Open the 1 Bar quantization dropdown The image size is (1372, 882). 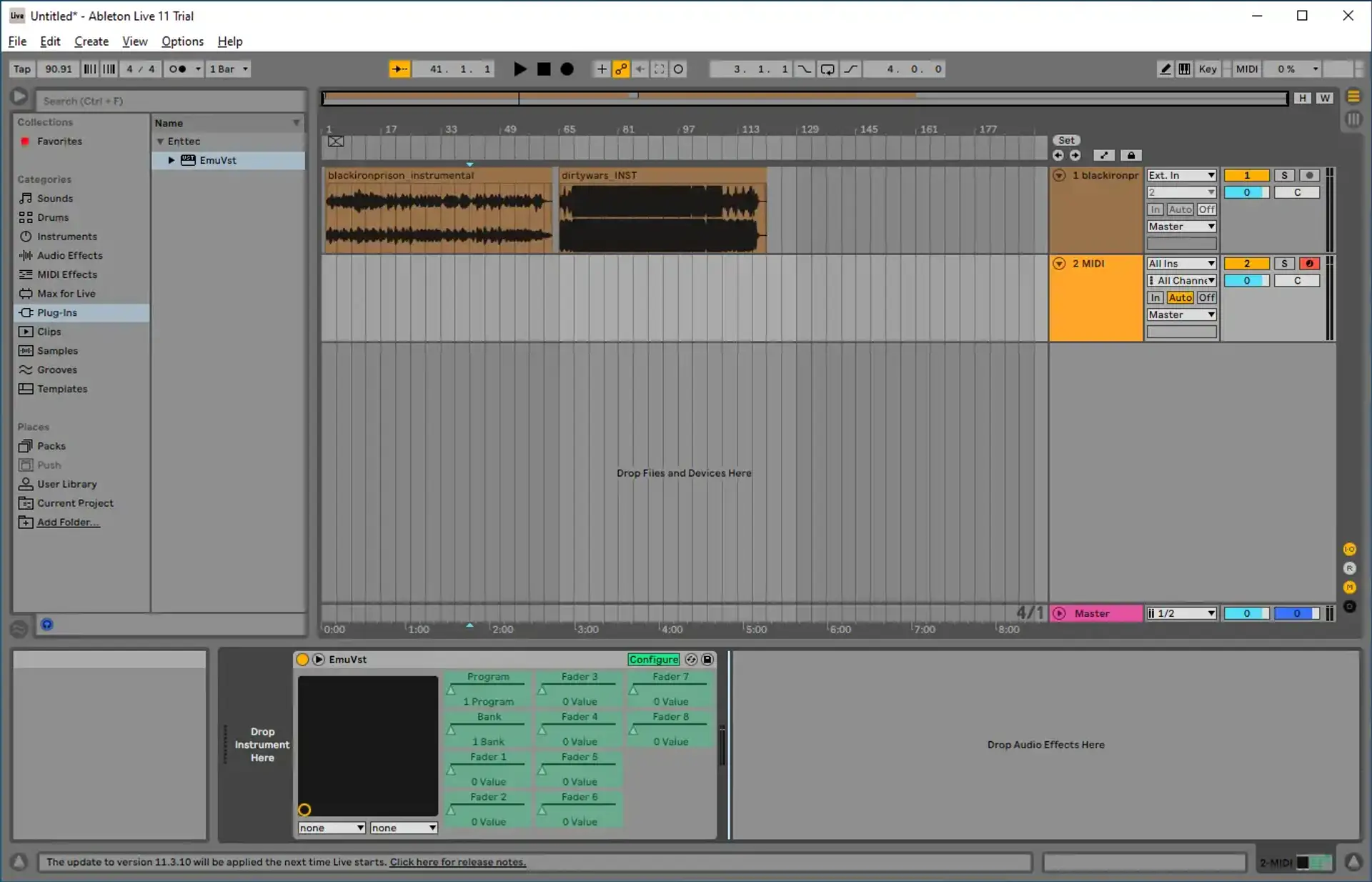[x=229, y=69]
